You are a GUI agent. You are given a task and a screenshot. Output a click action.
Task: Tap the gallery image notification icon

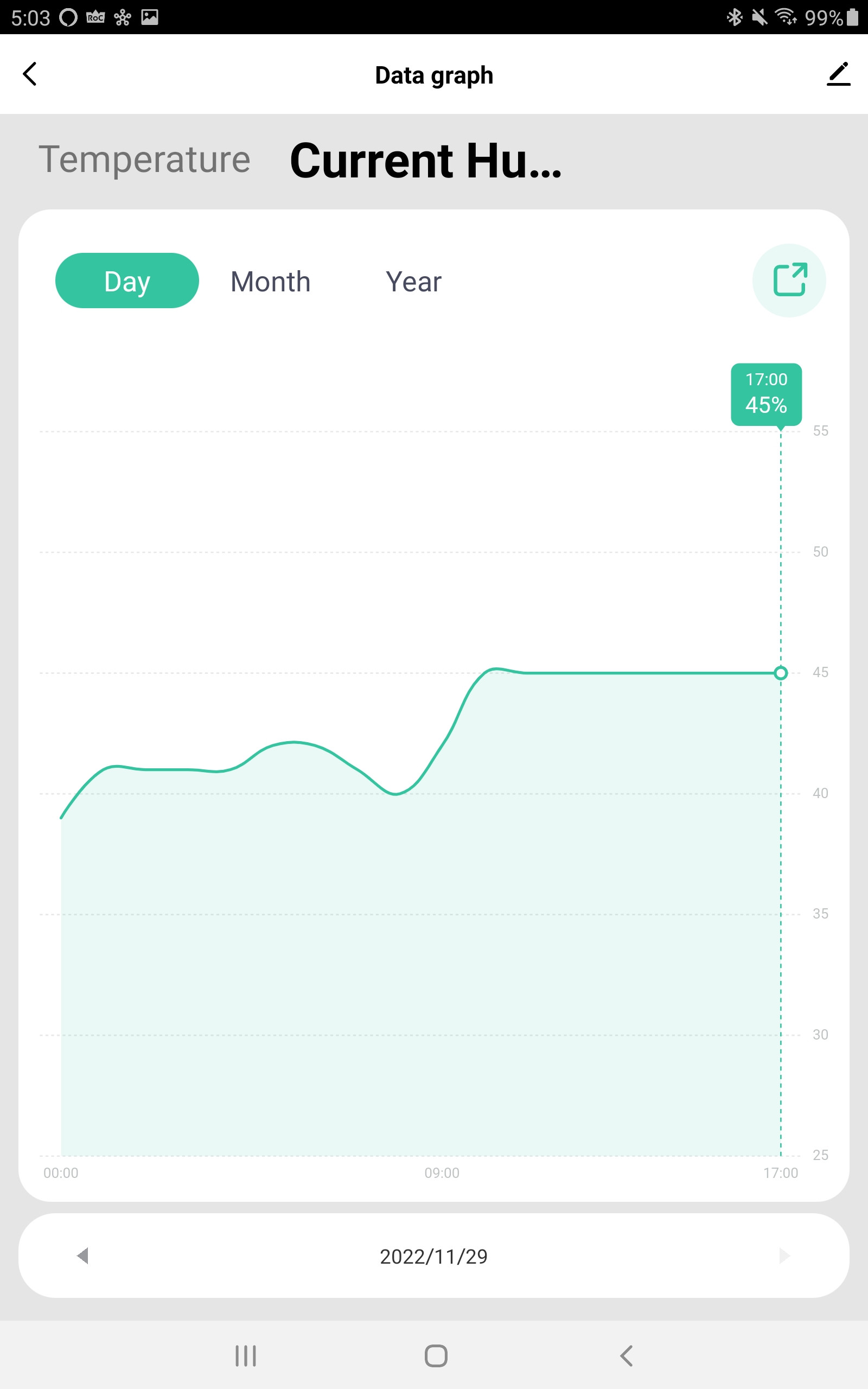150,17
